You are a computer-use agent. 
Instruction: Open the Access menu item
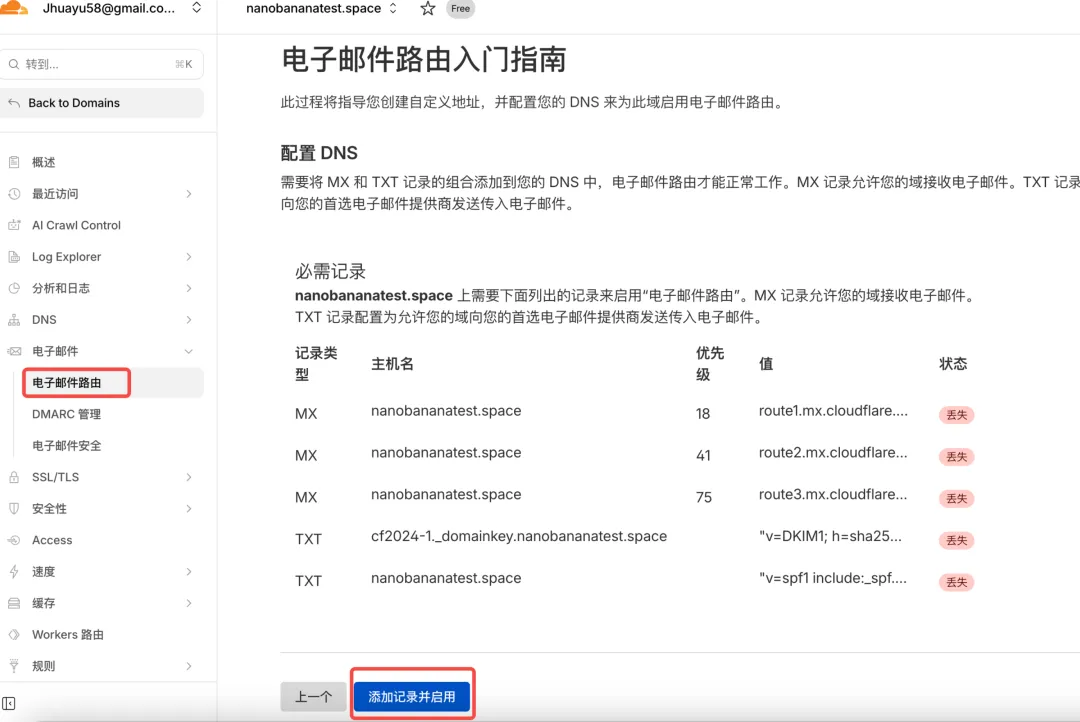pyautogui.click(x=52, y=540)
